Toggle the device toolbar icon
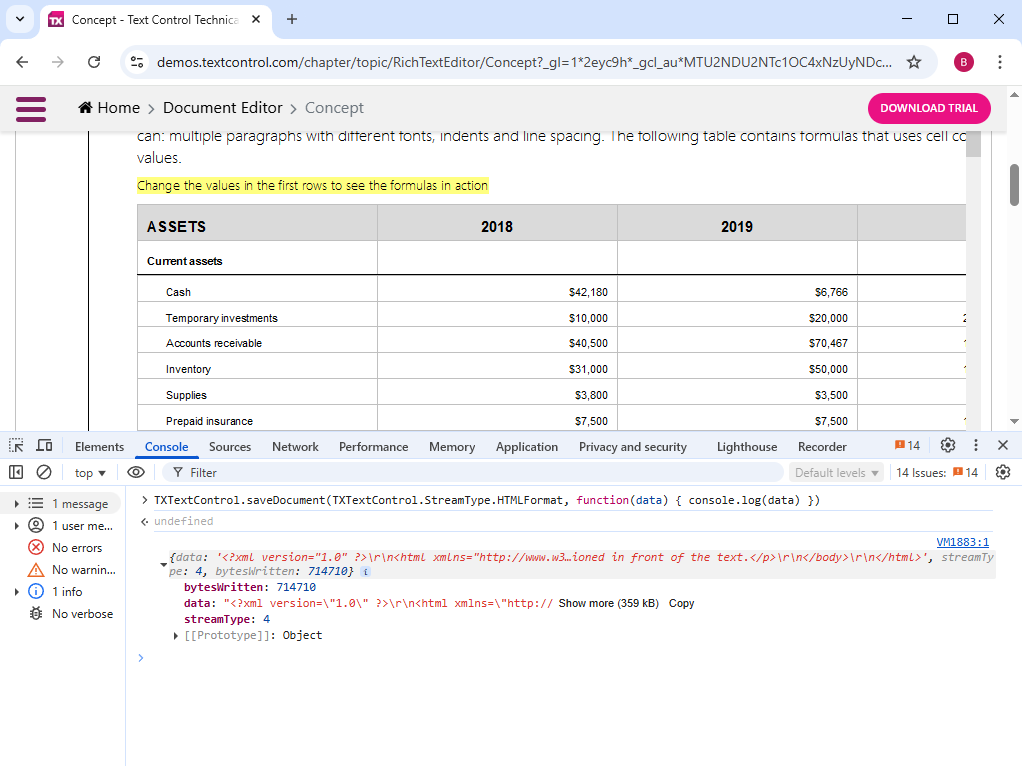The height and width of the screenshot is (766, 1022). tap(44, 446)
